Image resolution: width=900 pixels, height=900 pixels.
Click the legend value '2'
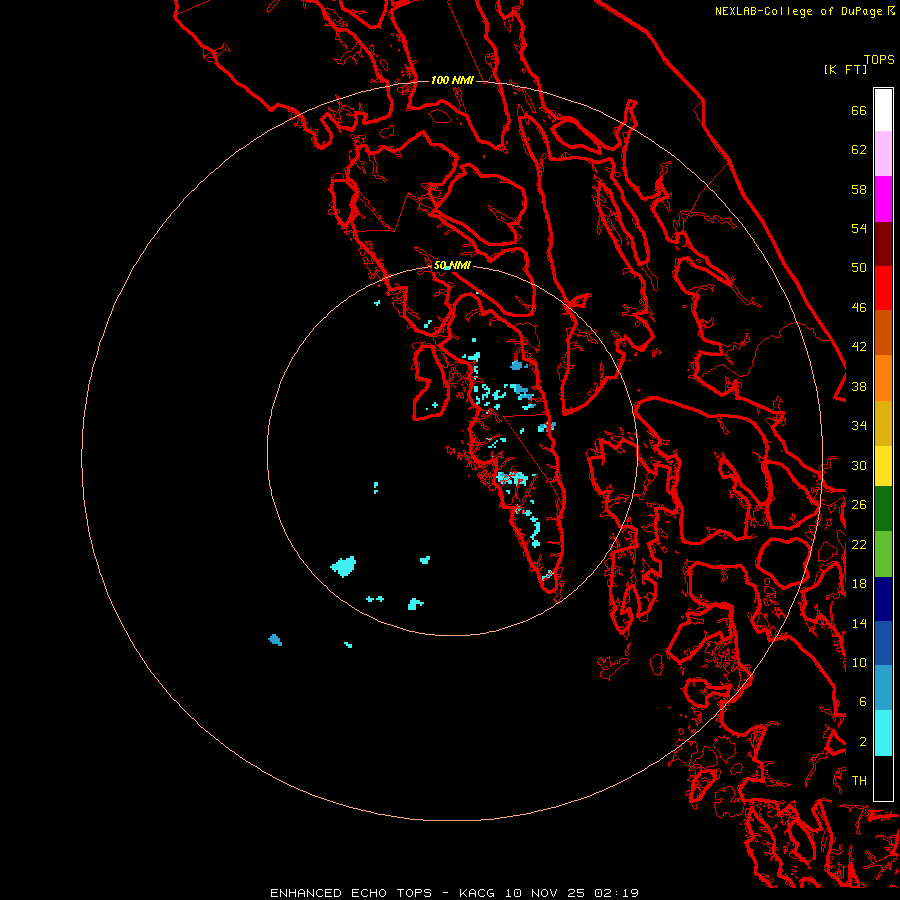[x=862, y=742]
